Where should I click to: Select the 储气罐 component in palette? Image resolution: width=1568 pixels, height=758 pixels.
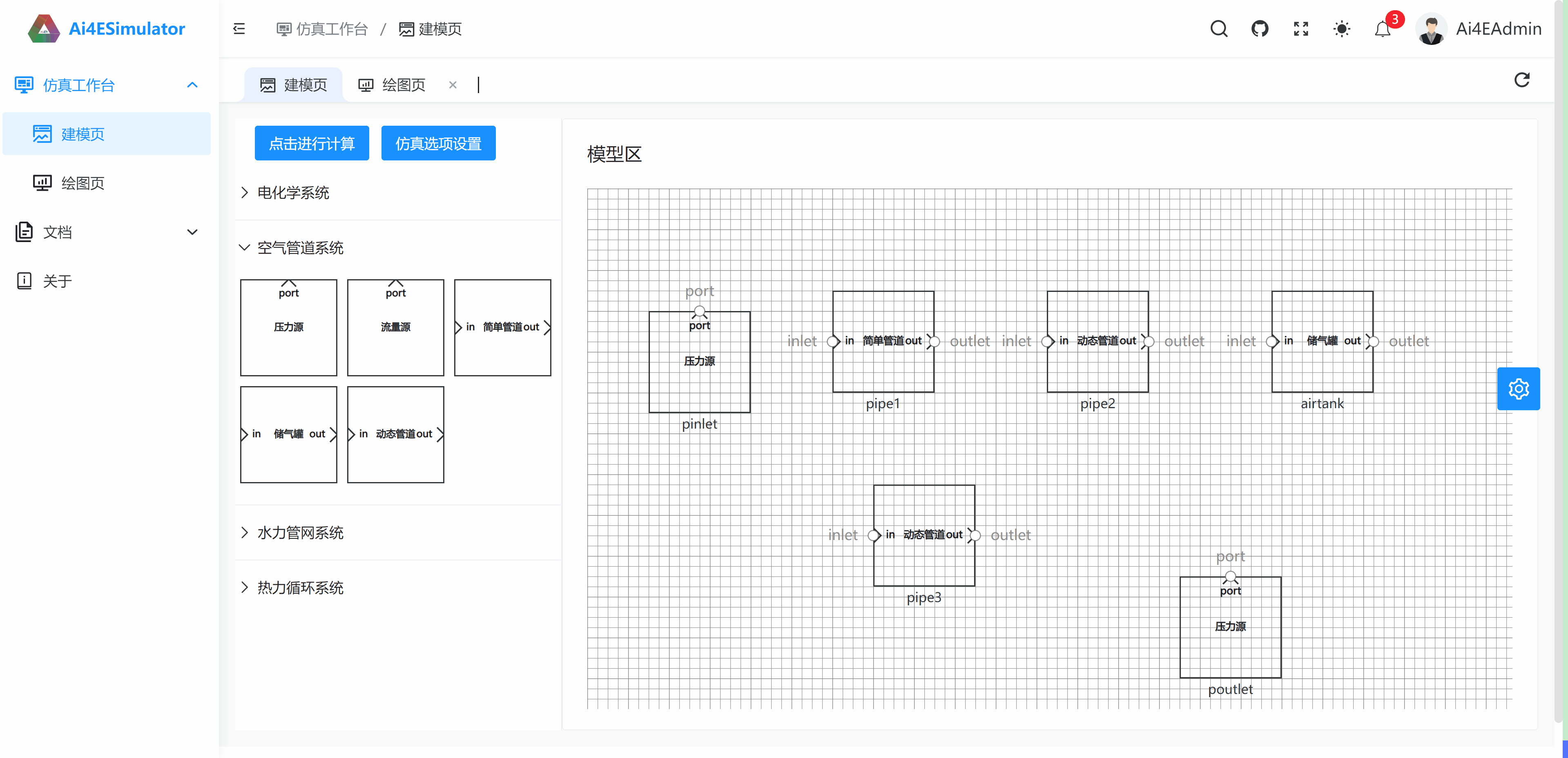(x=288, y=434)
